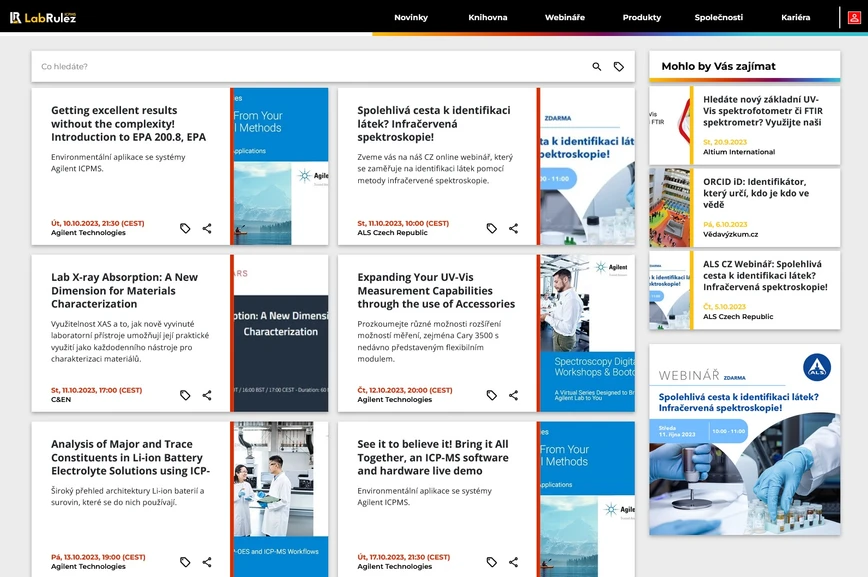868x577 pixels.
Task: Open 'Lab X-ray Absorption' webinar title
Action: point(125,290)
